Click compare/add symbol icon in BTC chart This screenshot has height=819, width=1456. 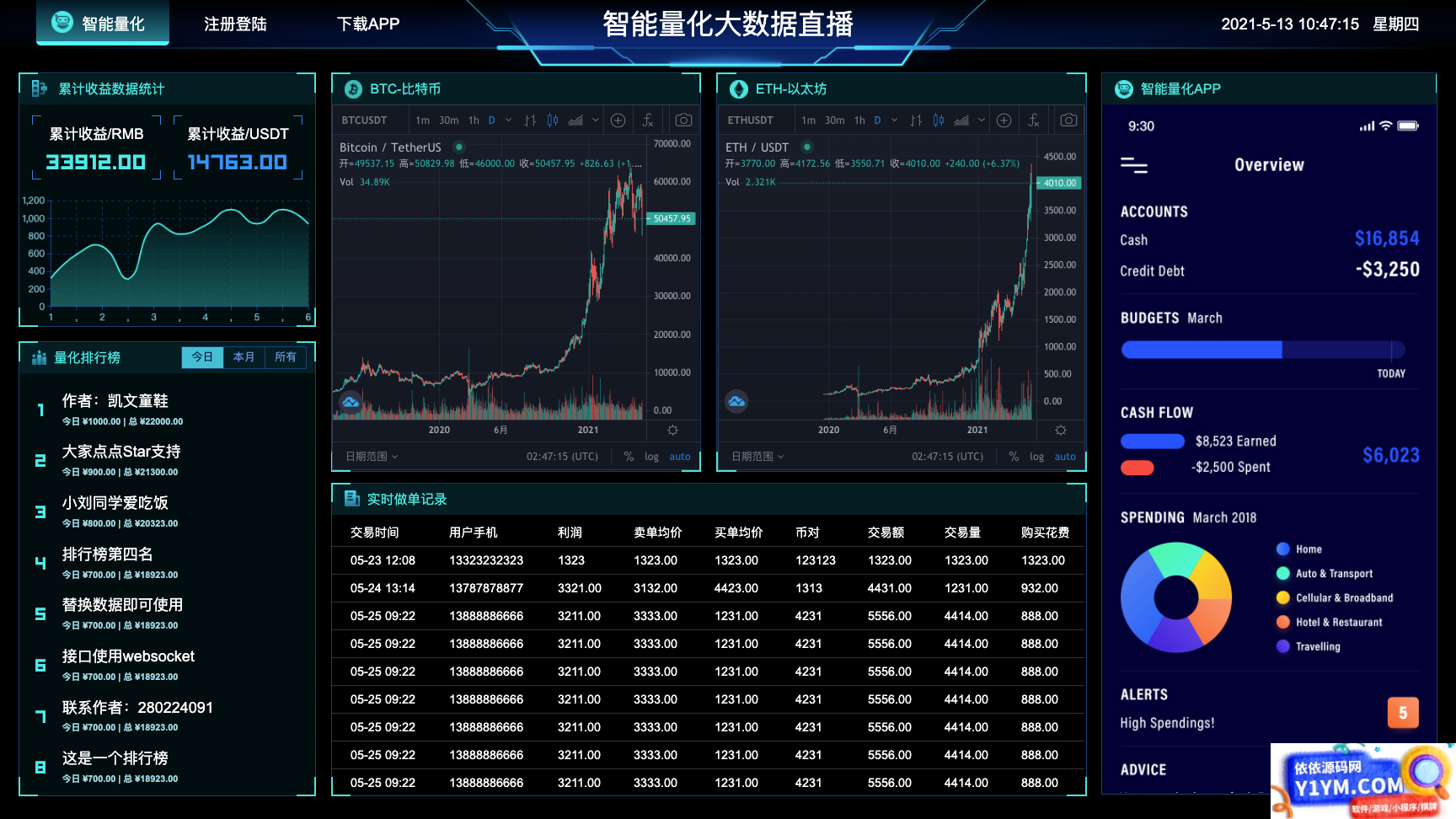coord(618,120)
